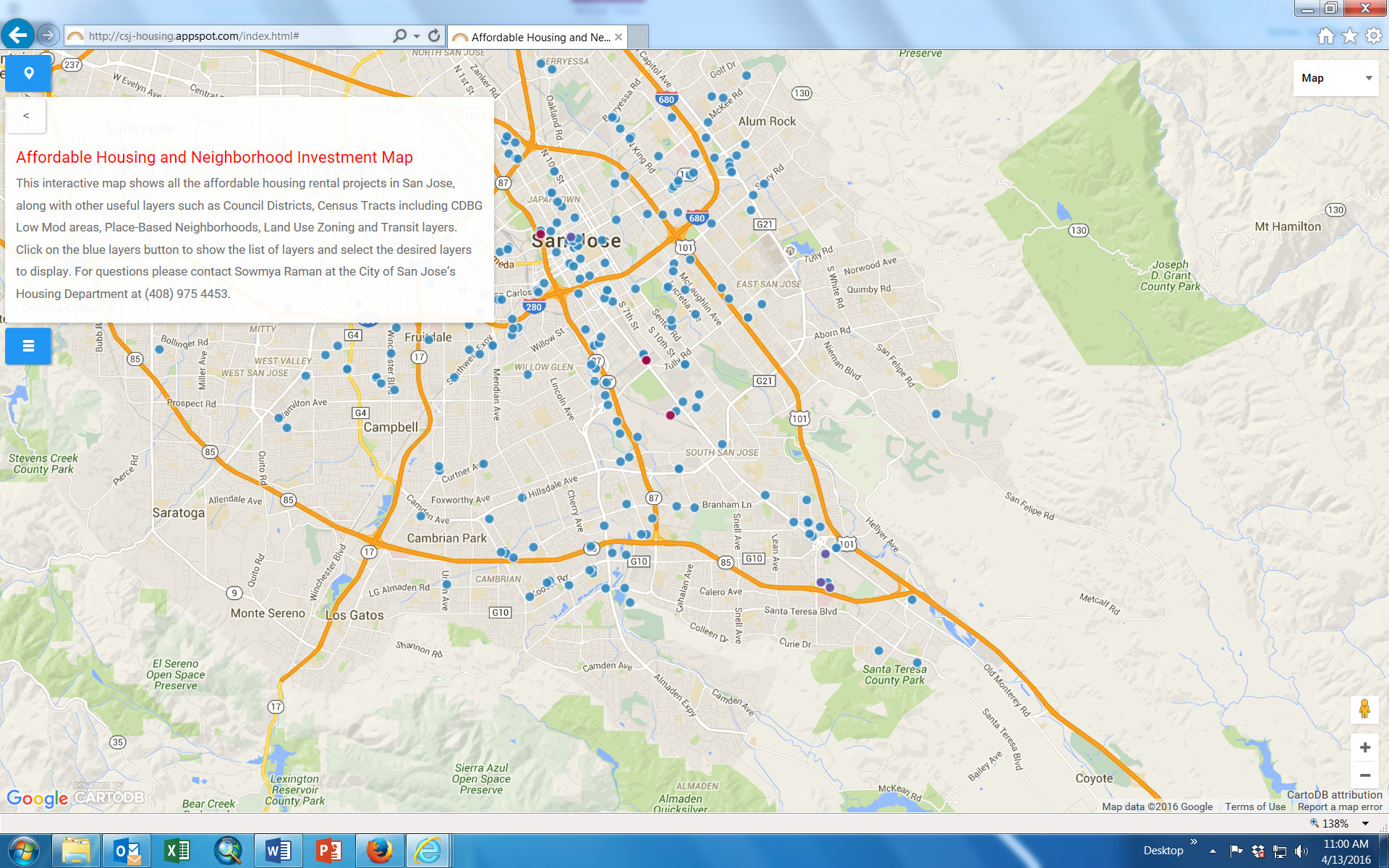Open the Map type dropdown
Screen dimensions: 1389x868
pos(1336,78)
